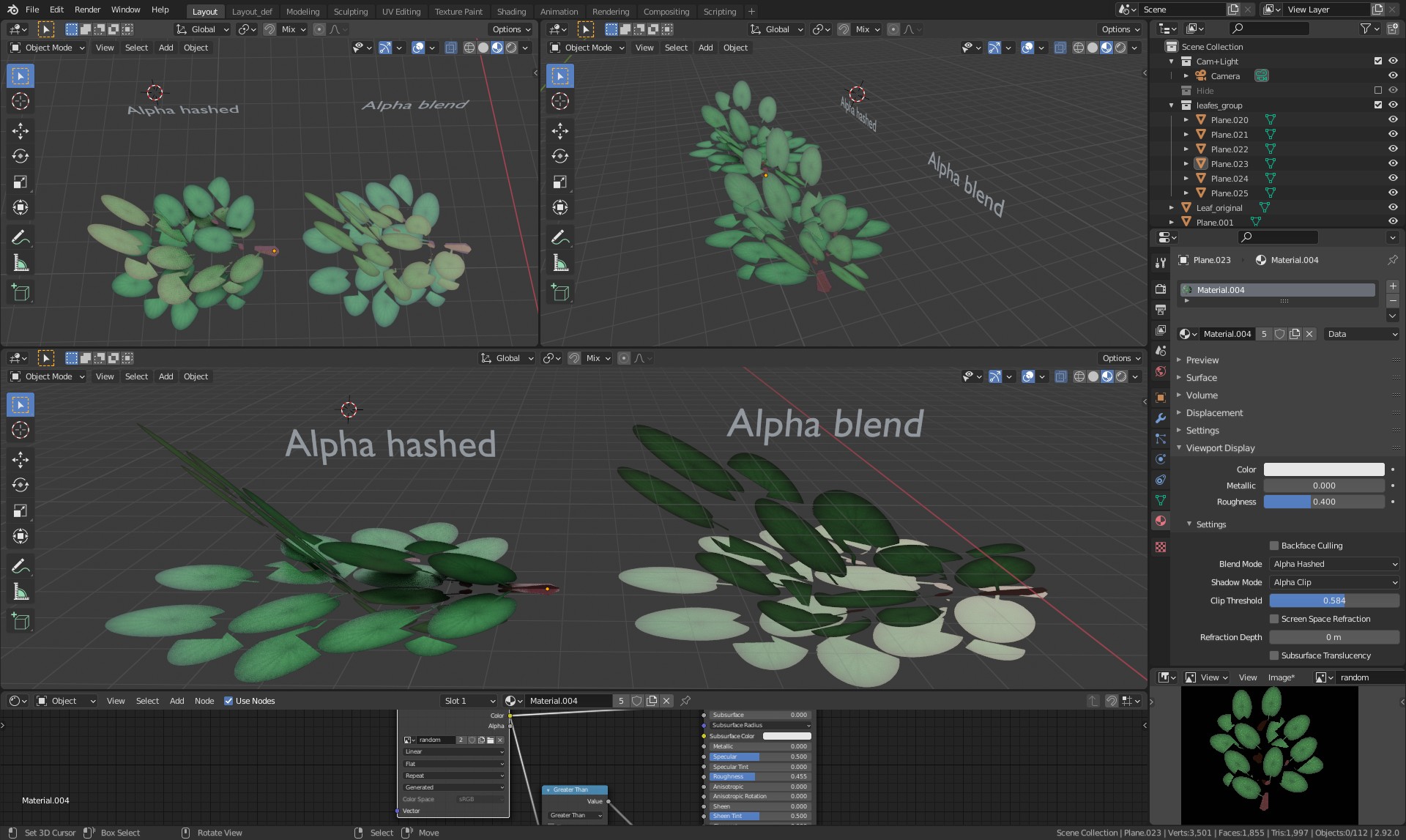Disable the Use Nodes checkbox
The image size is (1406, 840).
coord(228,701)
